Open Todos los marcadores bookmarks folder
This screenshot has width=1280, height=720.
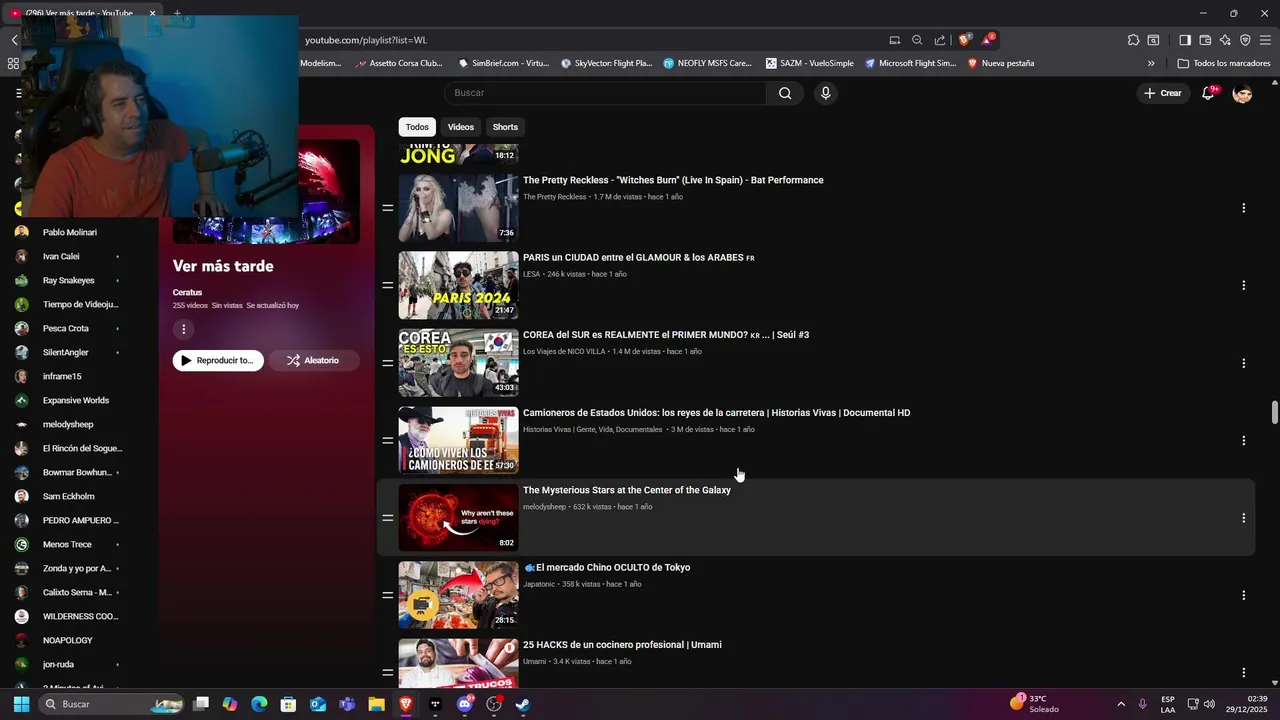click(x=1224, y=63)
